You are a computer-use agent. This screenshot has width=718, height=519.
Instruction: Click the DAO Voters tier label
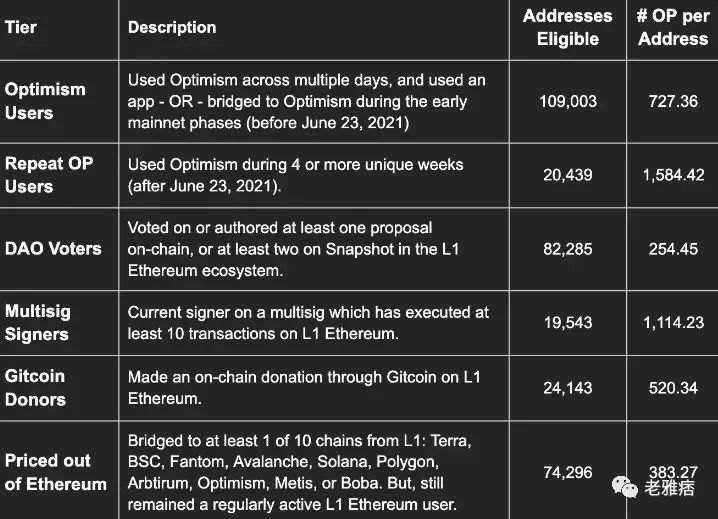point(53,248)
